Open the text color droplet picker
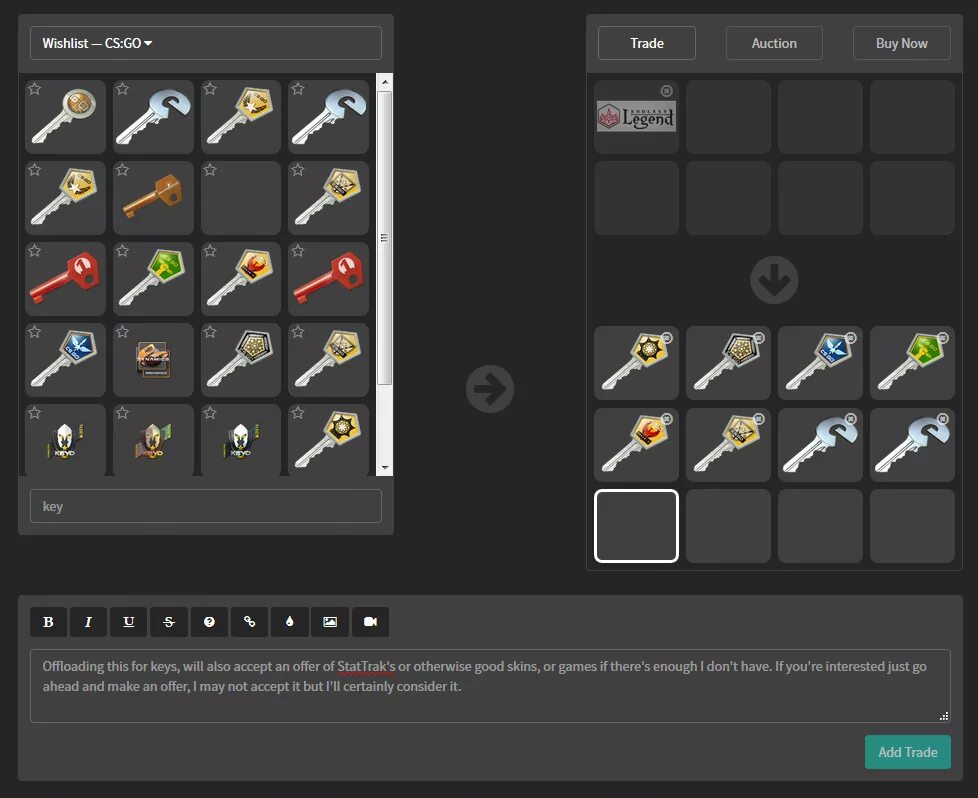 point(289,622)
